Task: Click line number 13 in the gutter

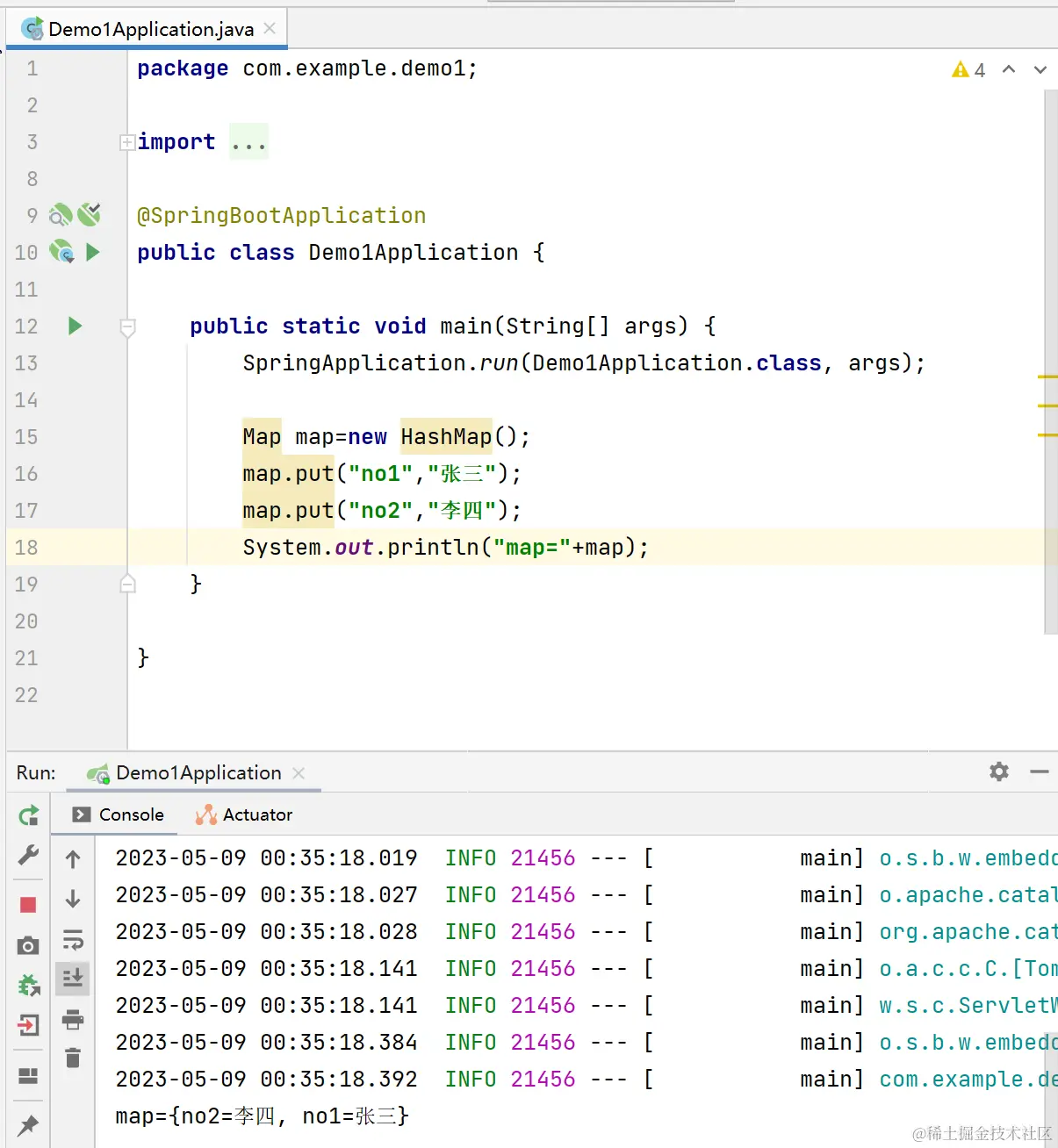Action: pos(26,363)
